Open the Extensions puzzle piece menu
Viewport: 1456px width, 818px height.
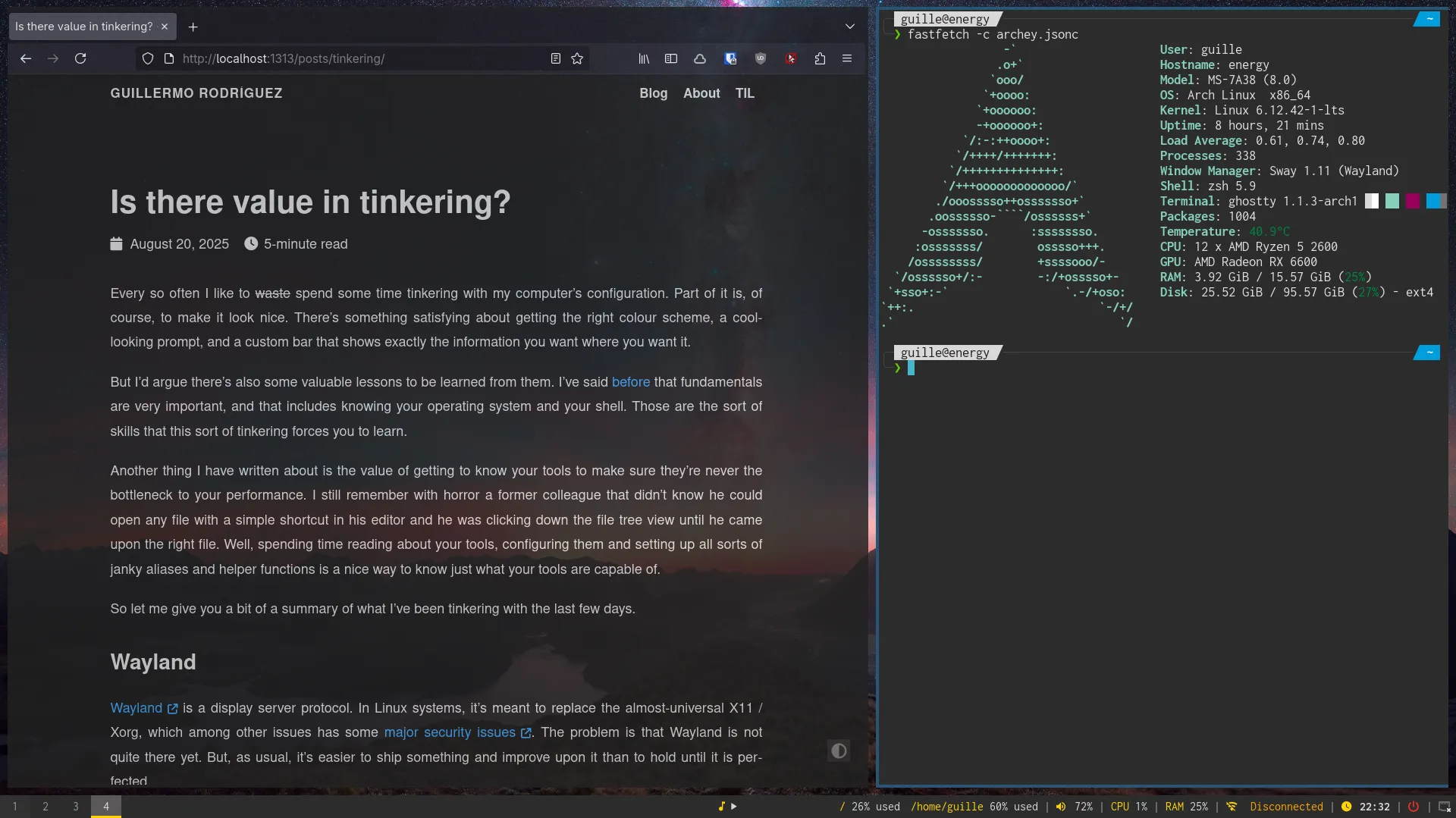pyautogui.click(x=820, y=58)
